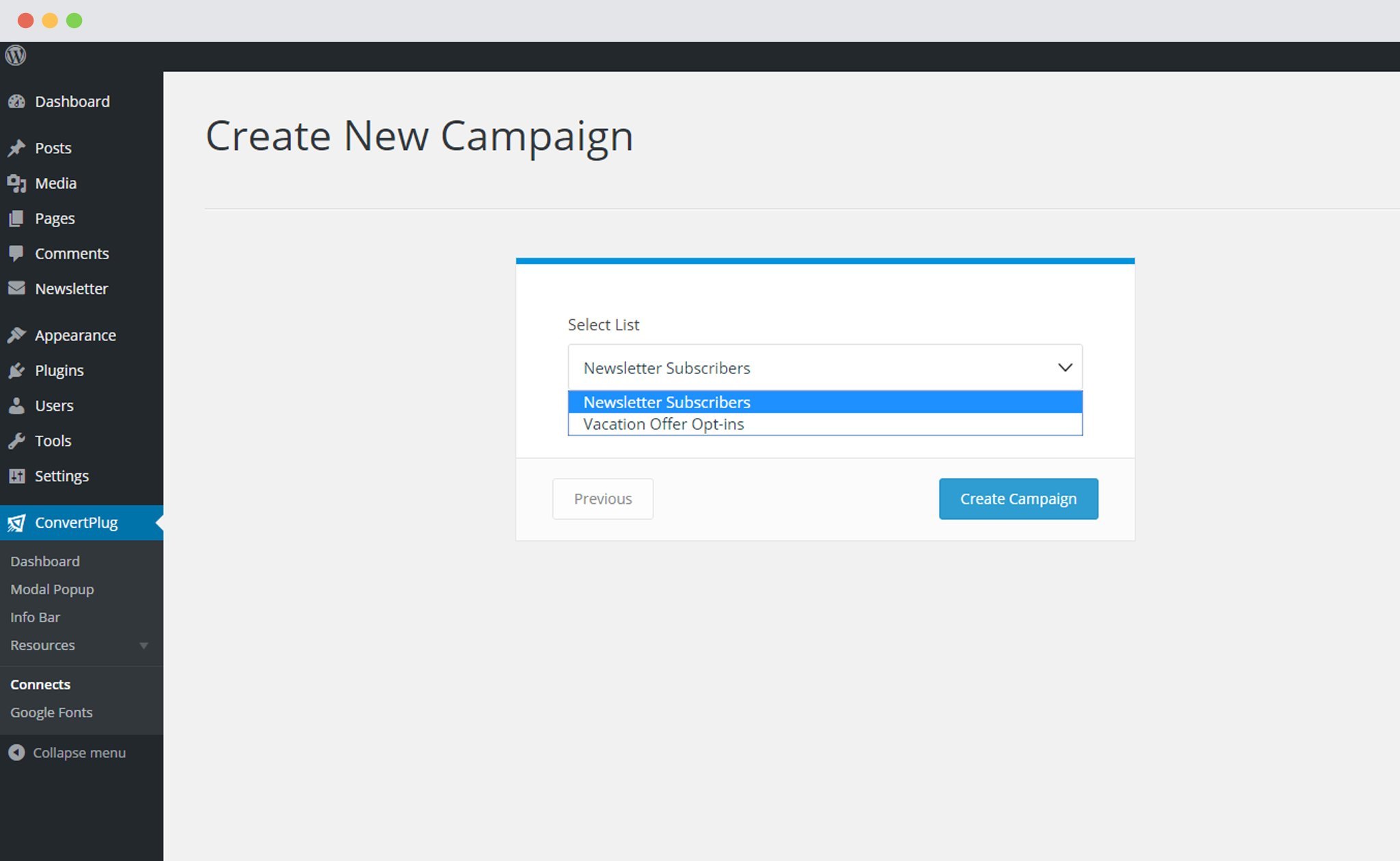Click the Create Campaign button
Viewport: 1400px width, 861px height.
1018,498
